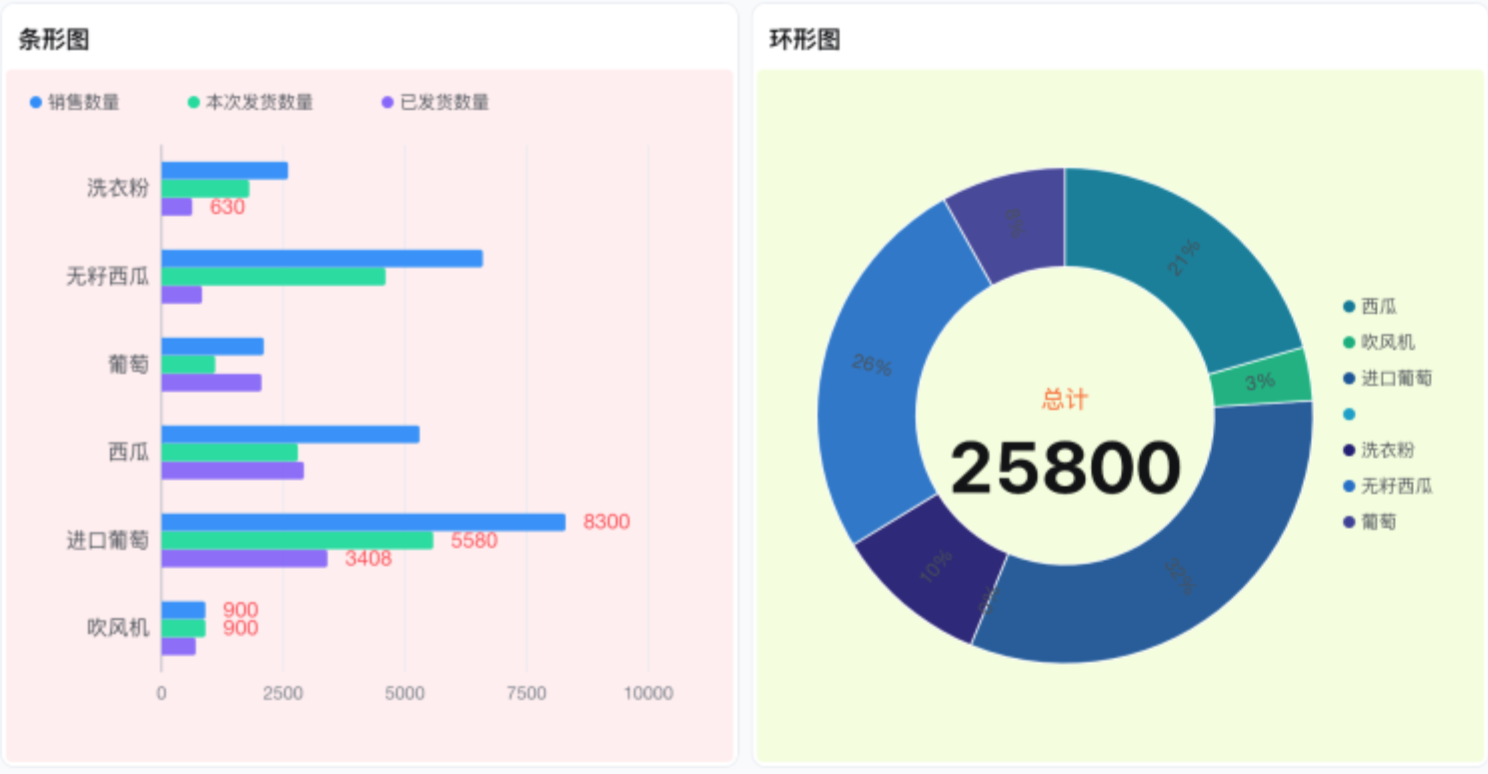1488x774 pixels.
Task: Click the blue 销售数量 bar for 葡萄
Action: pyautogui.click(x=213, y=347)
